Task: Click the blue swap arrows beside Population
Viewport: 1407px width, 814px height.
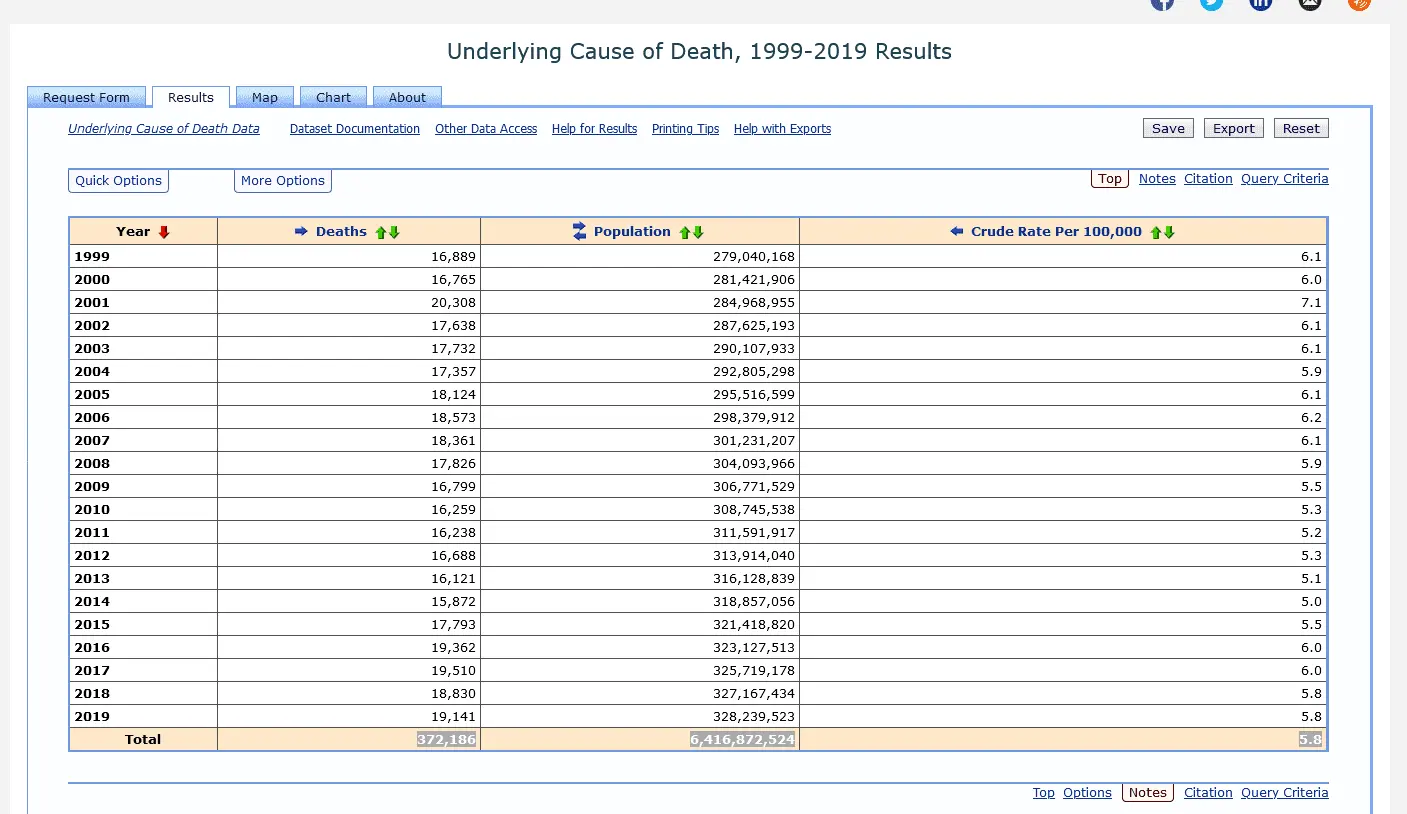Action: click(x=579, y=232)
